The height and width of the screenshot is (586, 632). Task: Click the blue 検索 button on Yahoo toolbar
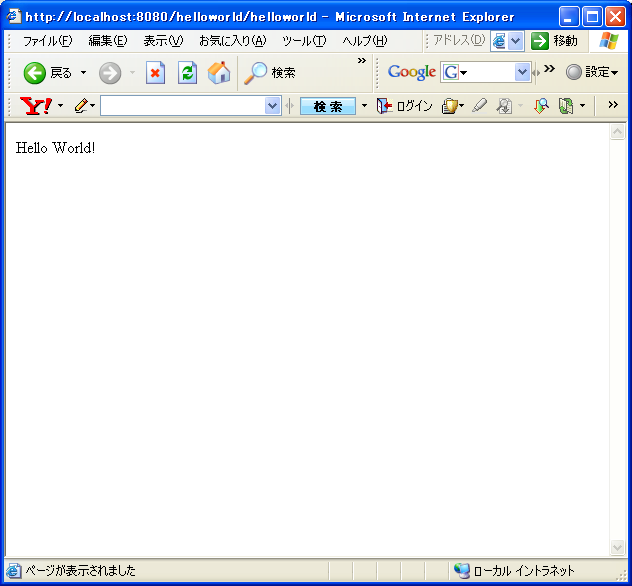(x=328, y=106)
